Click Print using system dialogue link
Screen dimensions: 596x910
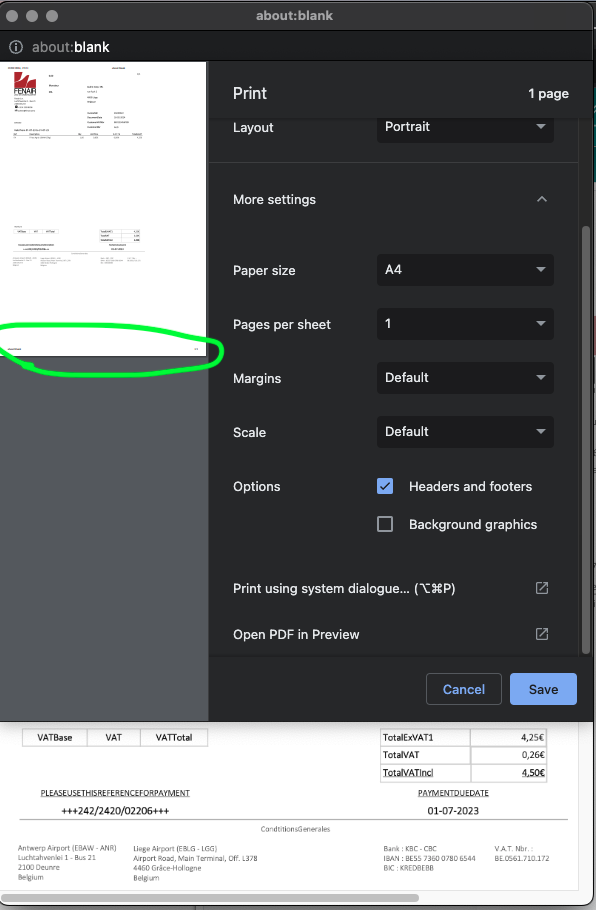[344, 588]
